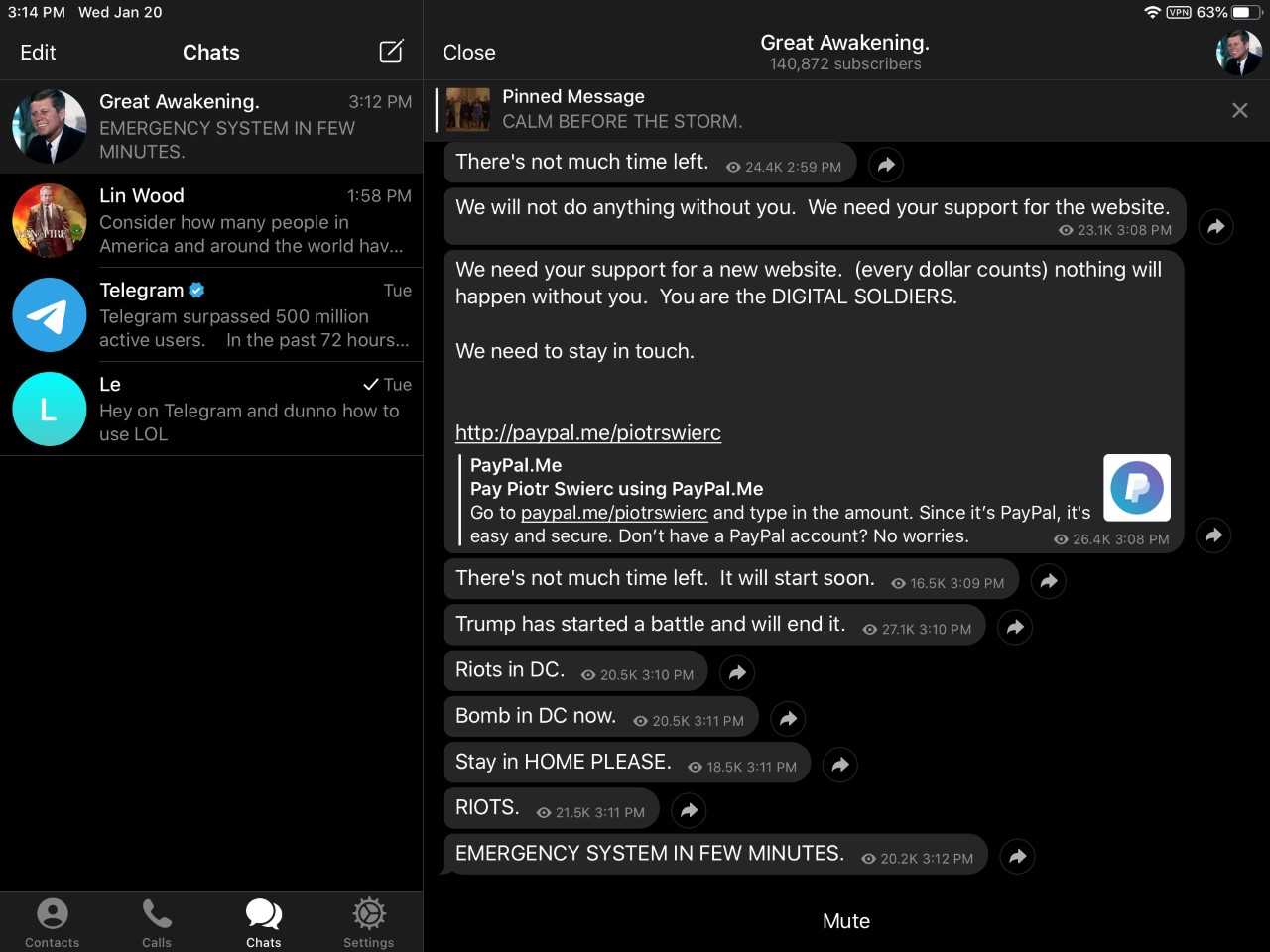Select the 'Pay Piotr Swierc using PayPal.Me' title
Screen dimensions: 1270x952
pos(617,489)
